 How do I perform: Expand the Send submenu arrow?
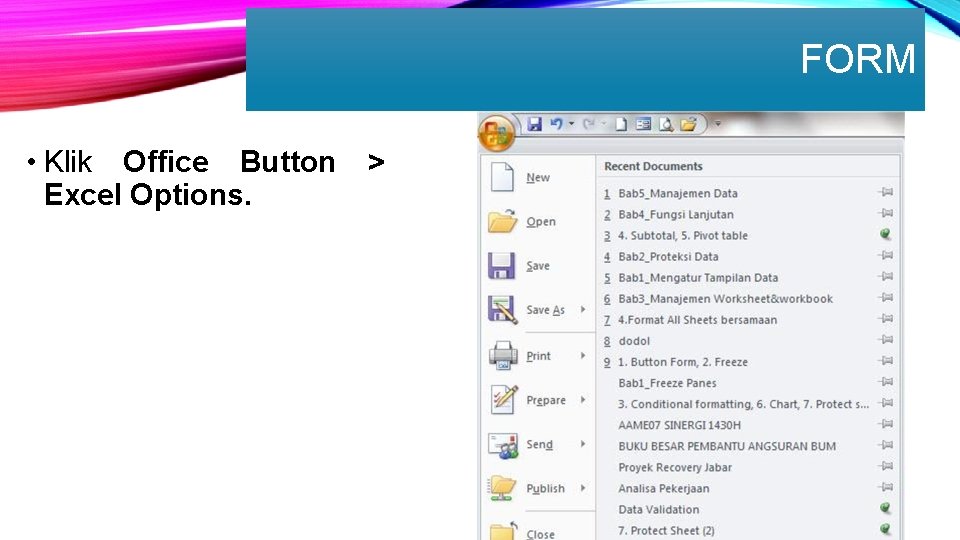583,444
